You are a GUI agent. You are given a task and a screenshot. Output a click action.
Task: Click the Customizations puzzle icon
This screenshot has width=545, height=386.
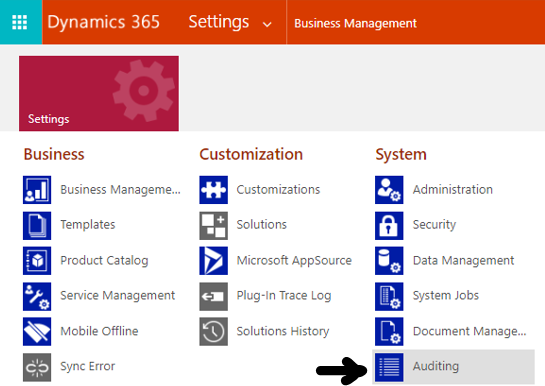click(213, 190)
